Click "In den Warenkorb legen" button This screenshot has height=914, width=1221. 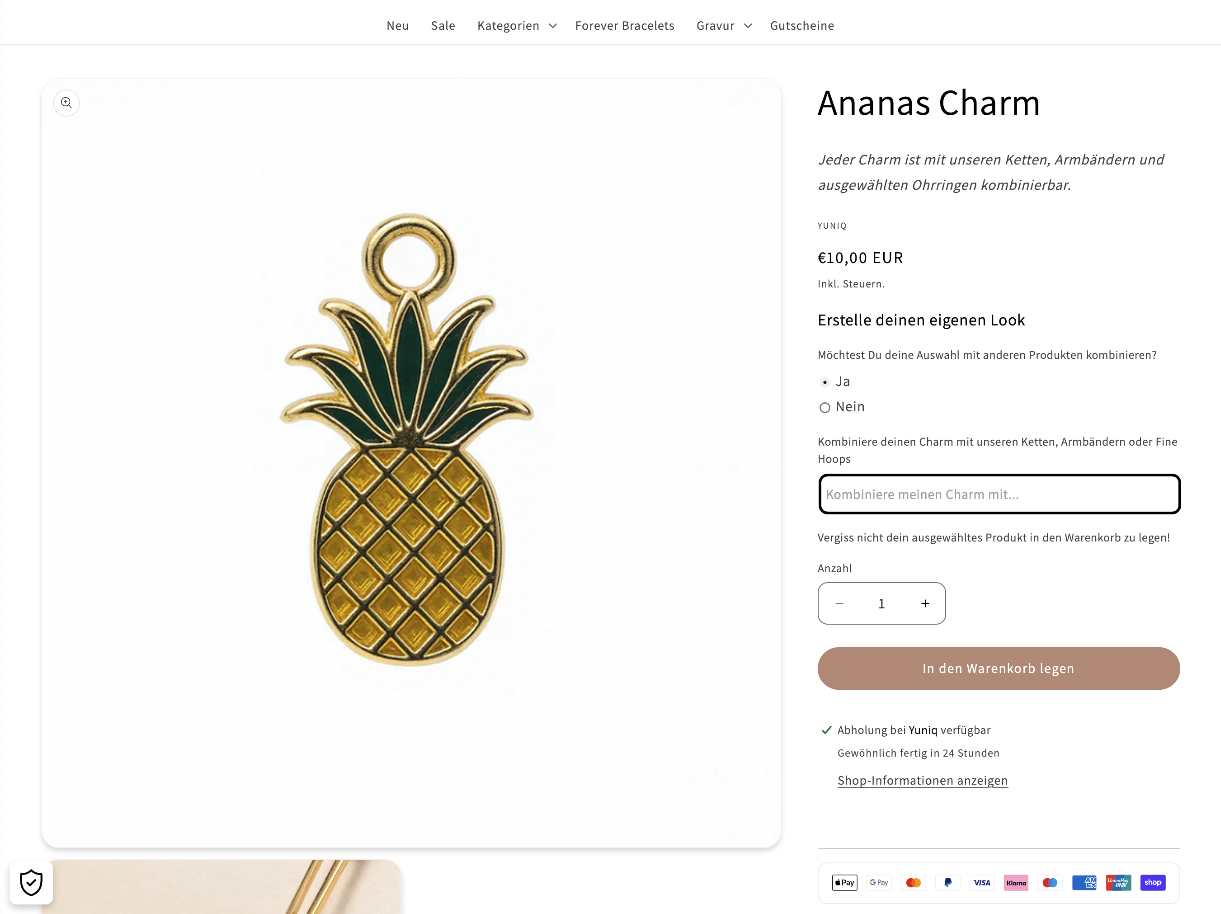click(x=998, y=669)
